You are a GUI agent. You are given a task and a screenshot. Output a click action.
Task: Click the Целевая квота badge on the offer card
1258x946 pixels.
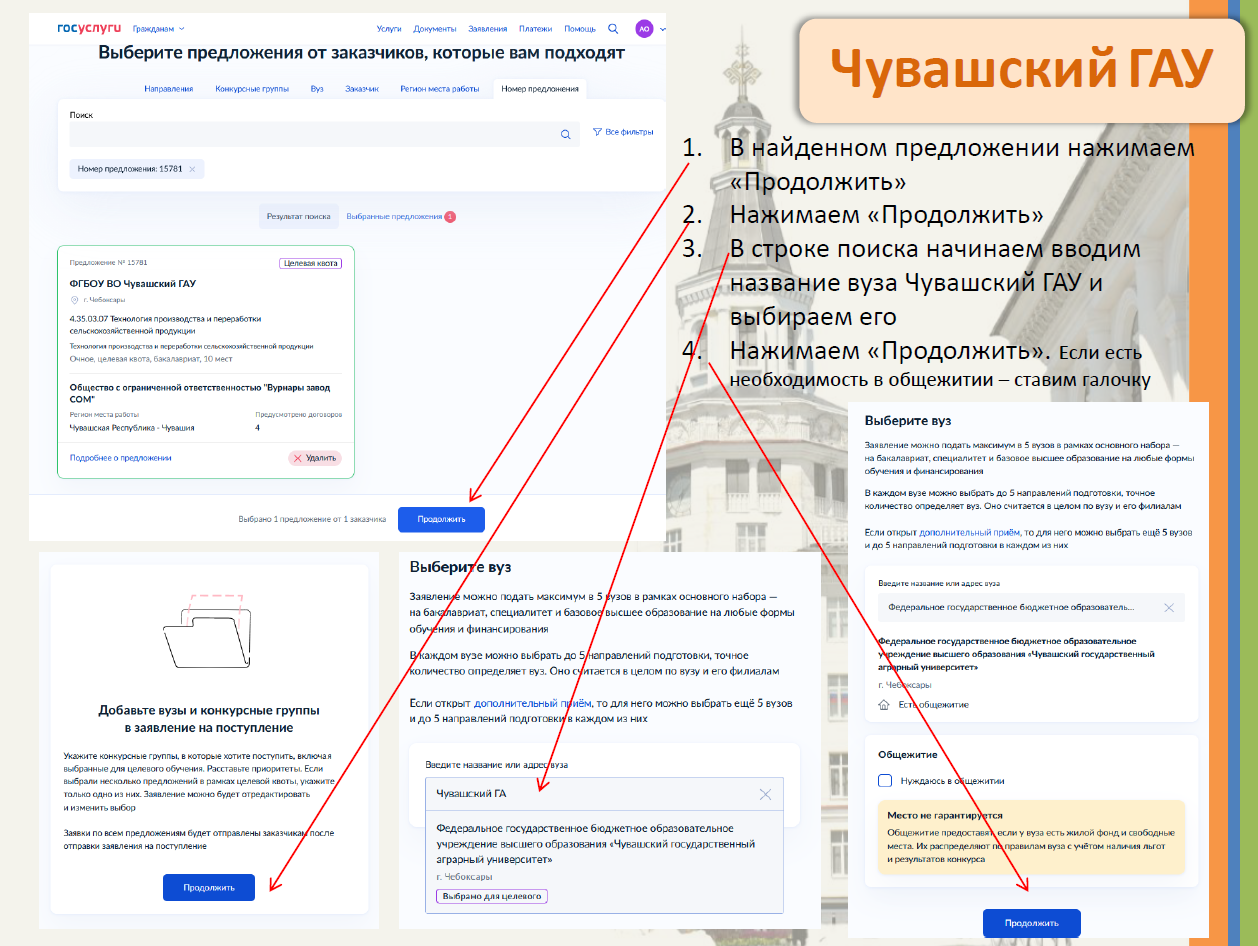(311, 263)
